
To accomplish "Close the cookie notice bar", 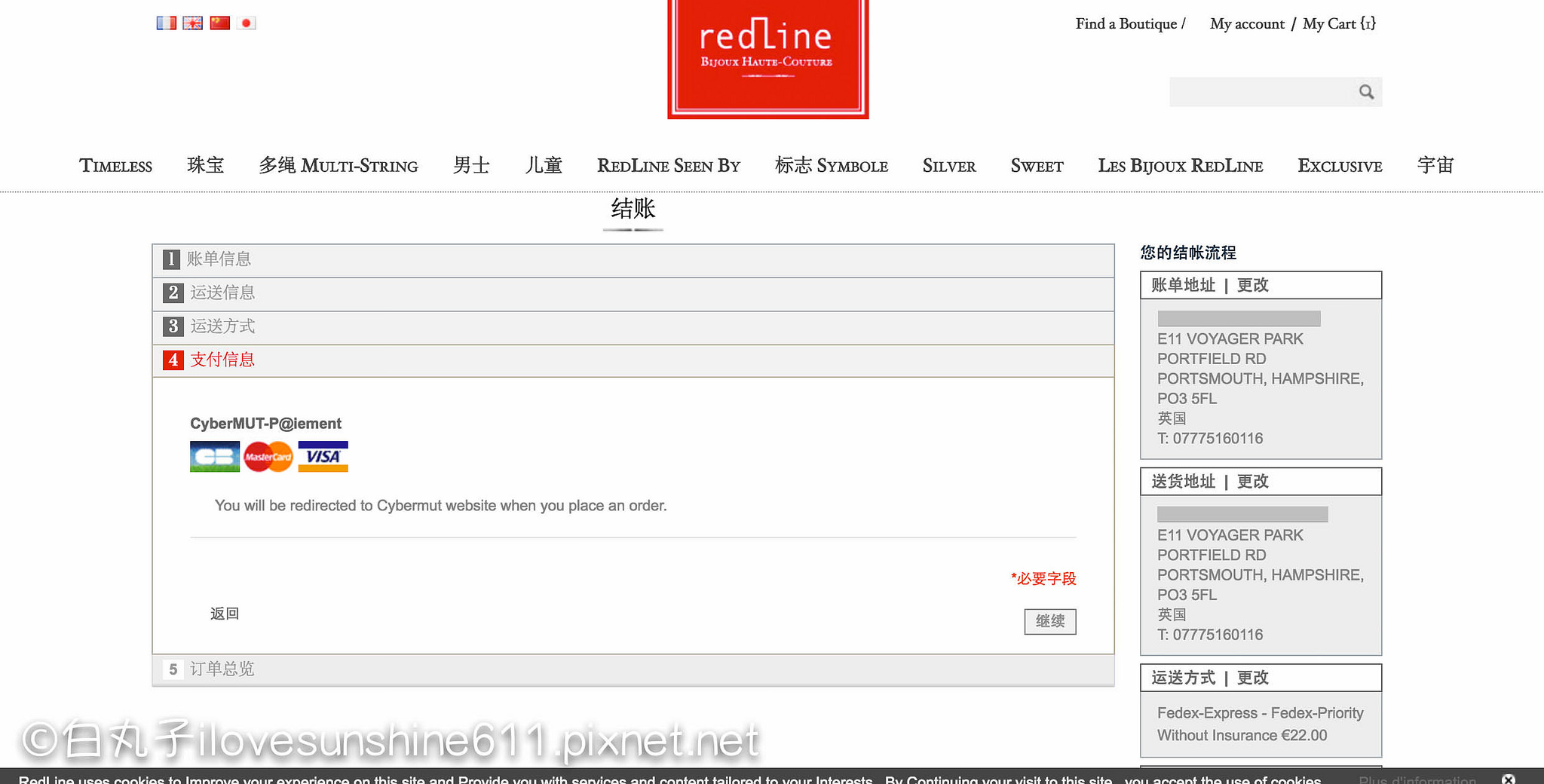I will 1509,779.
